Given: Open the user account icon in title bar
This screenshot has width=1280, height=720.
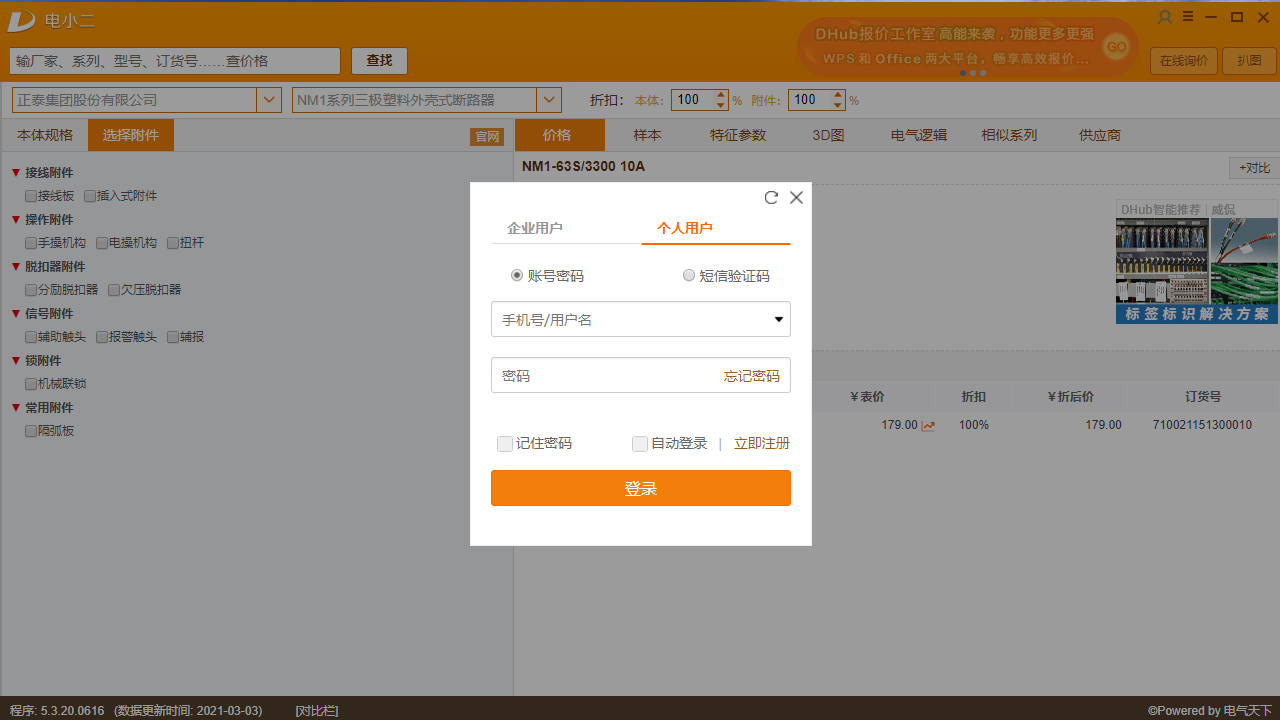Looking at the screenshot, I should coord(1165,17).
